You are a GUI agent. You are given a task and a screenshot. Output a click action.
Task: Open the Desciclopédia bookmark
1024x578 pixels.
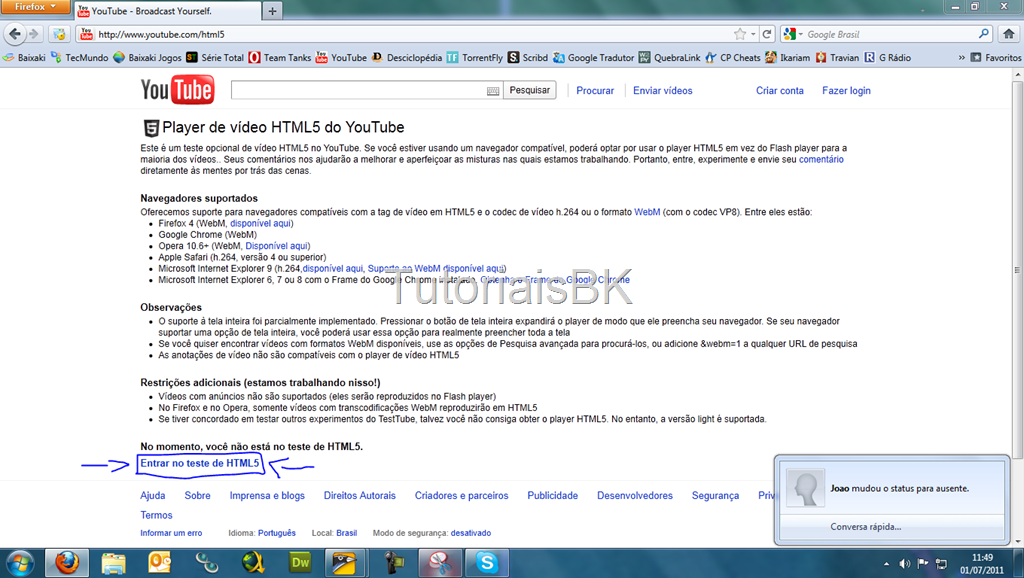pos(407,57)
